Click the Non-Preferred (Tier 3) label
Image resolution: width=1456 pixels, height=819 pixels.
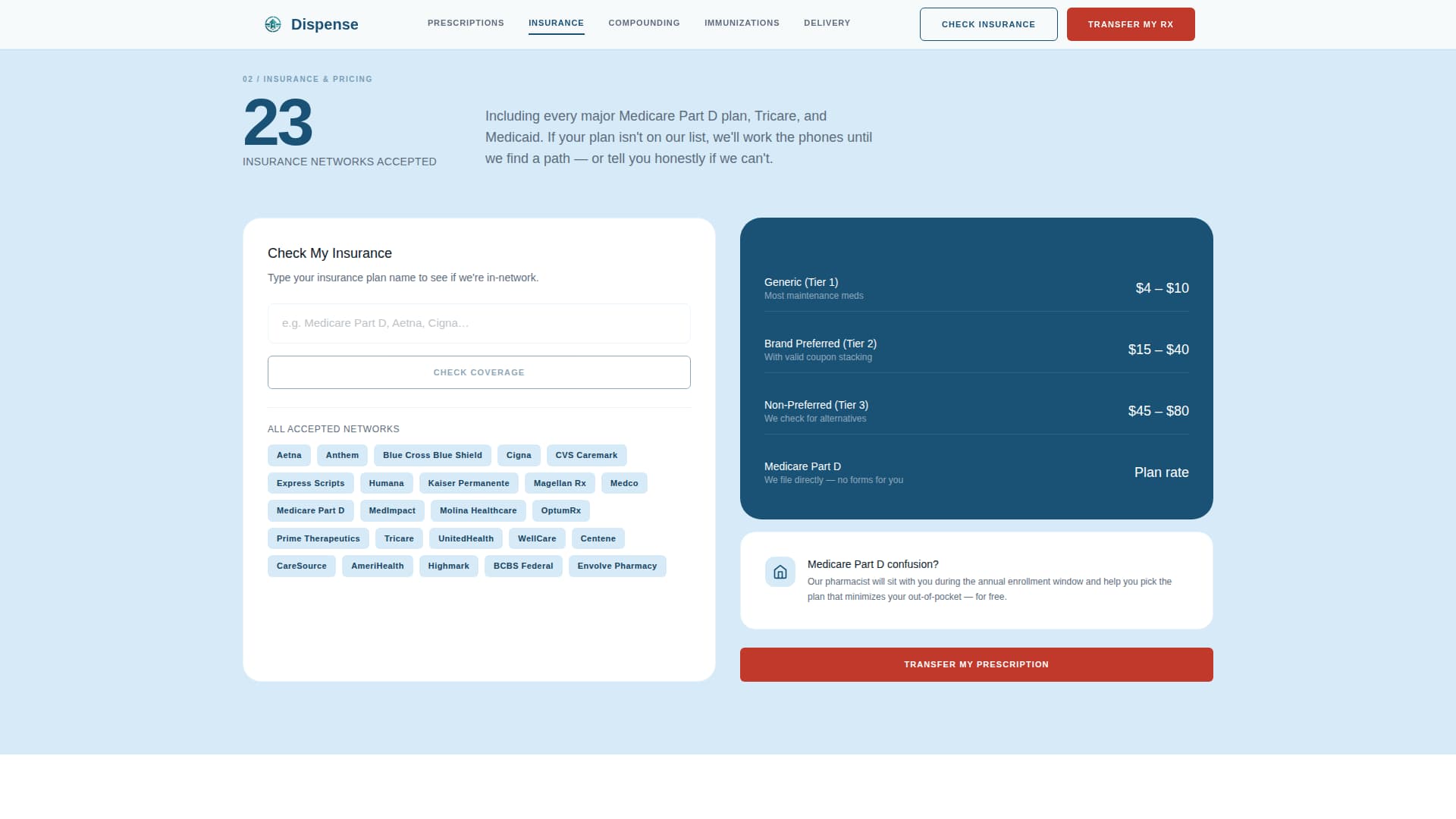[x=816, y=405]
